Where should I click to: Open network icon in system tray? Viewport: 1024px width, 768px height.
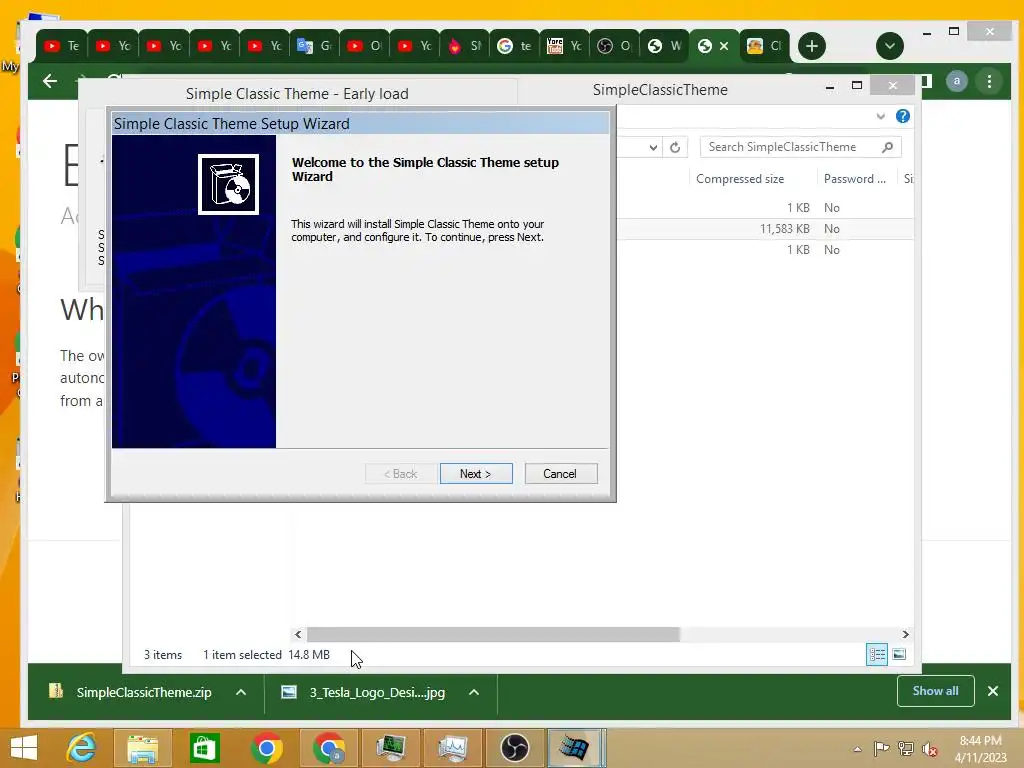pyautogui.click(x=906, y=749)
